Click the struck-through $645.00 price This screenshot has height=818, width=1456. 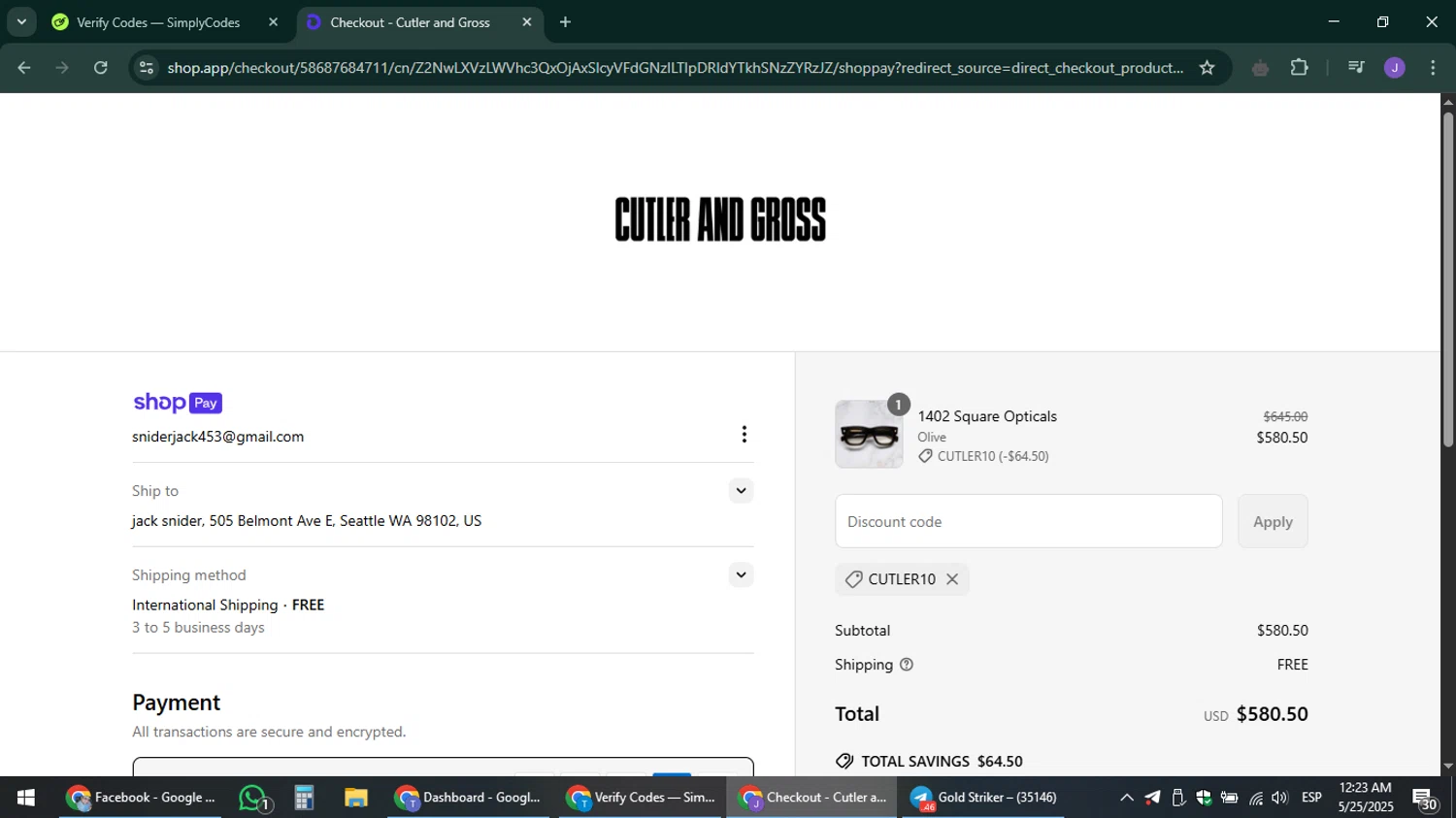pos(1285,416)
